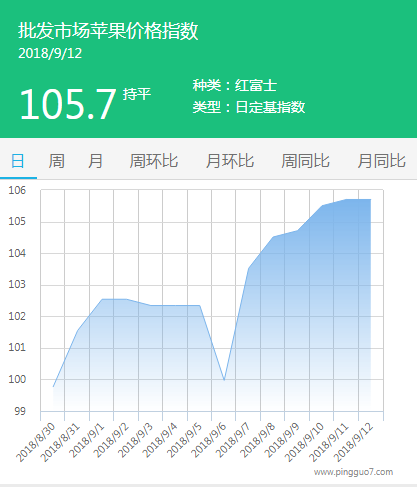Click the x-axis label 2018/8/31
The width and height of the screenshot is (417, 487).
(60, 442)
